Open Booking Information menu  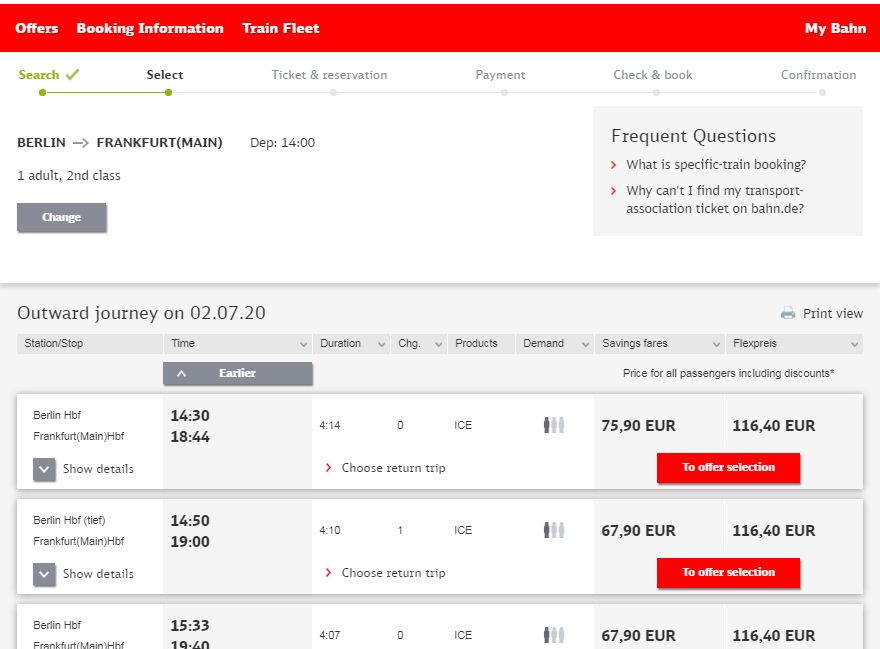[150, 28]
